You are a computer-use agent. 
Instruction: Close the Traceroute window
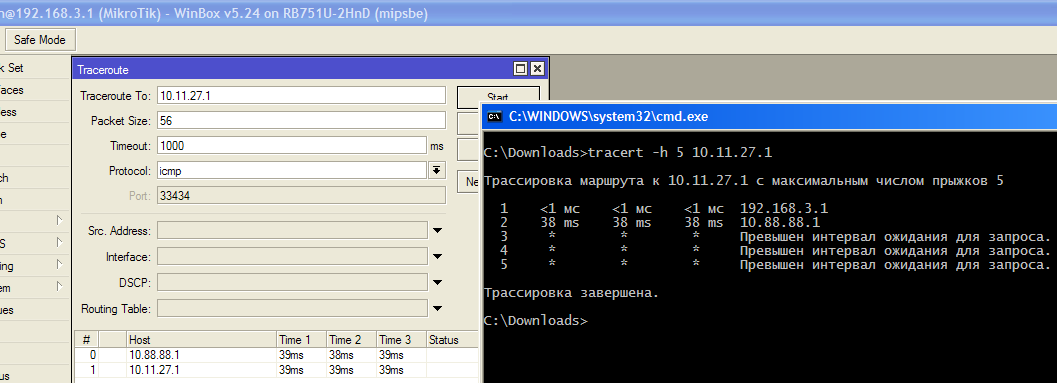pos(537,69)
